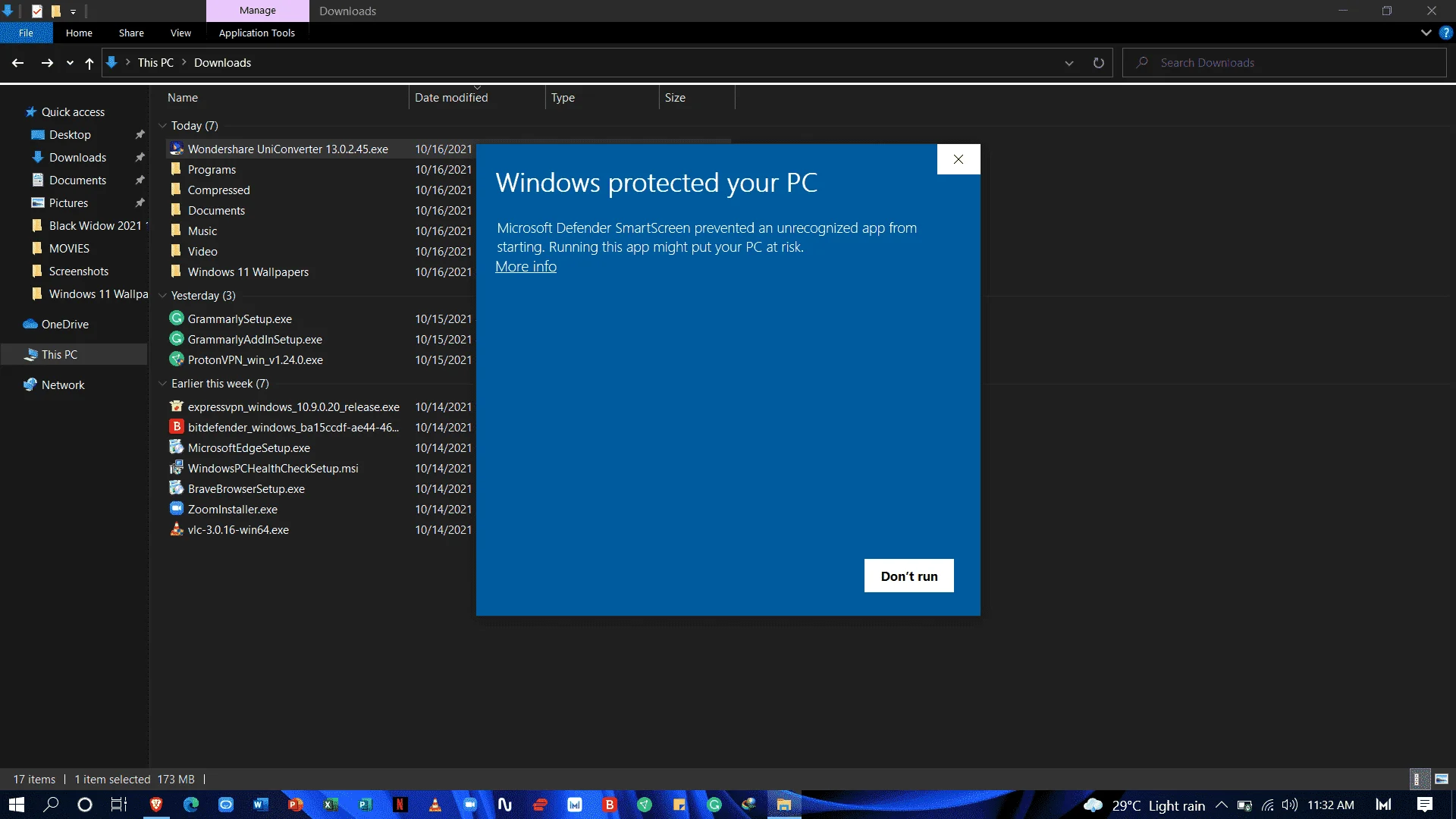
Task: Go back with the back arrow
Action: pos(17,63)
